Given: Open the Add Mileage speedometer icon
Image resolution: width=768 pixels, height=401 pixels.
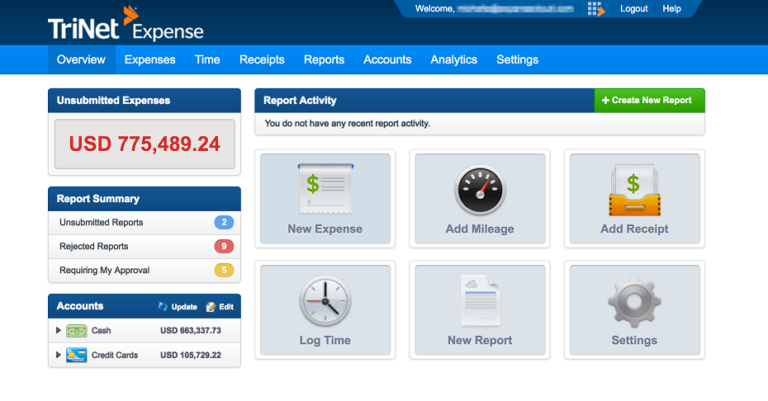Looking at the screenshot, I should (x=479, y=189).
